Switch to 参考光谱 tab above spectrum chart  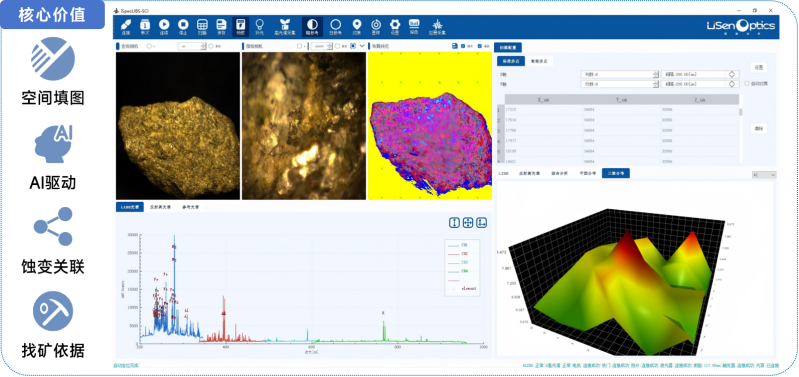(191, 207)
